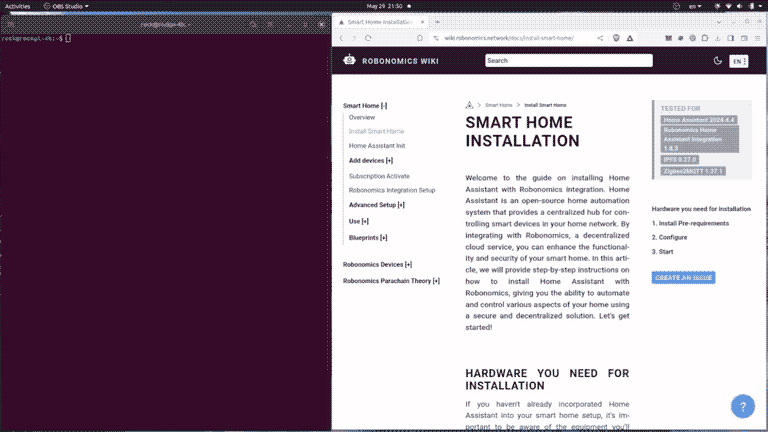The height and width of the screenshot is (432, 768).
Task: Open the Activities overview
Action: [x=18, y=6]
